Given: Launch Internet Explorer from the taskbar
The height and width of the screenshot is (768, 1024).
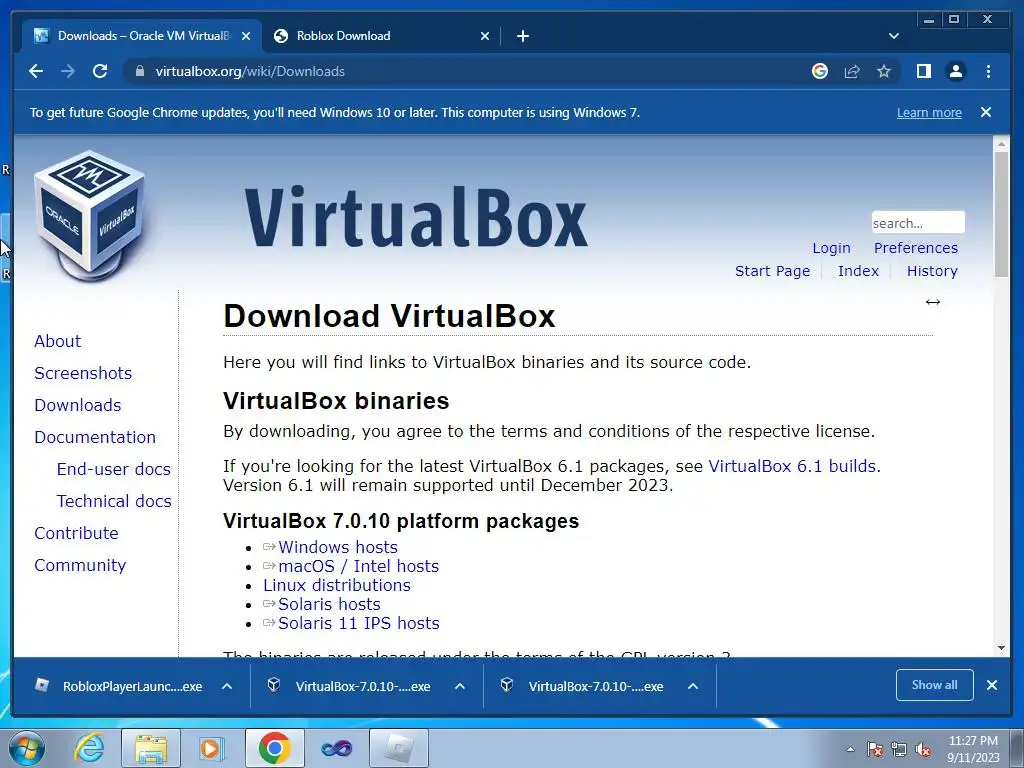Looking at the screenshot, I should pyautogui.click(x=89, y=748).
